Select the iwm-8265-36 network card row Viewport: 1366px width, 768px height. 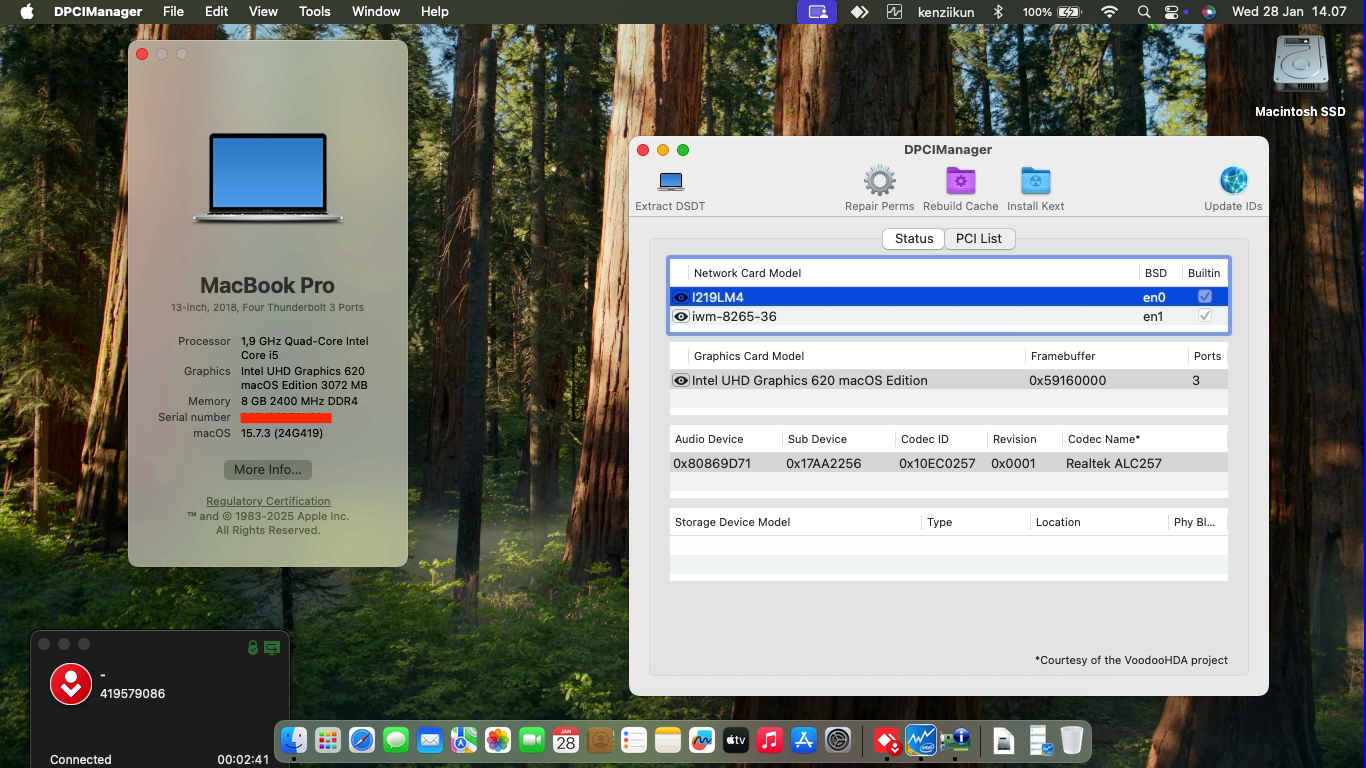coord(948,316)
